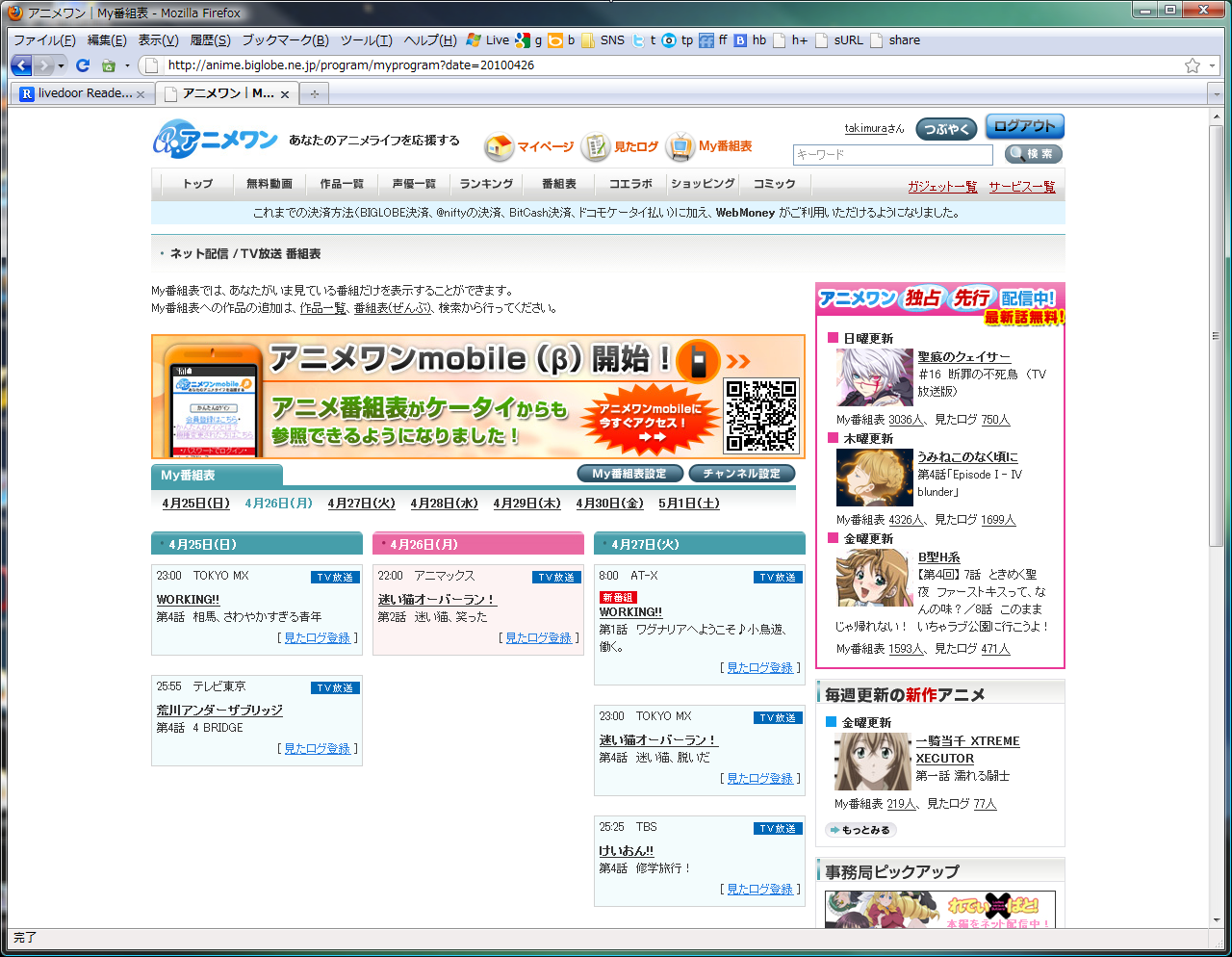The height and width of the screenshot is (957, 1232).
Task: Open the けいおん!! program link
Action: [x=626, y=851]
